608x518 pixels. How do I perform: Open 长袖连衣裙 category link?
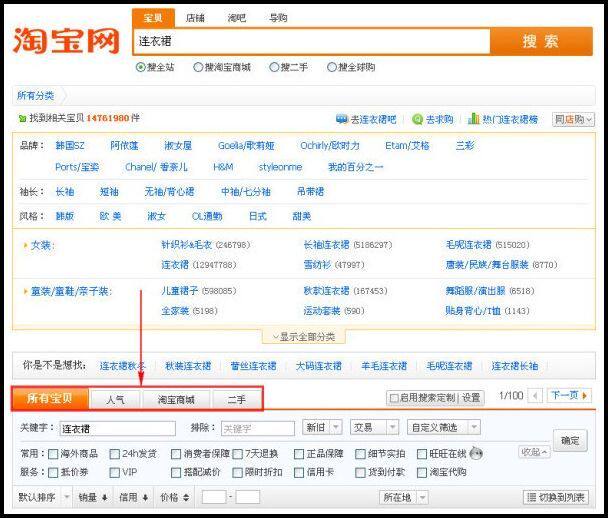(326, 245)
